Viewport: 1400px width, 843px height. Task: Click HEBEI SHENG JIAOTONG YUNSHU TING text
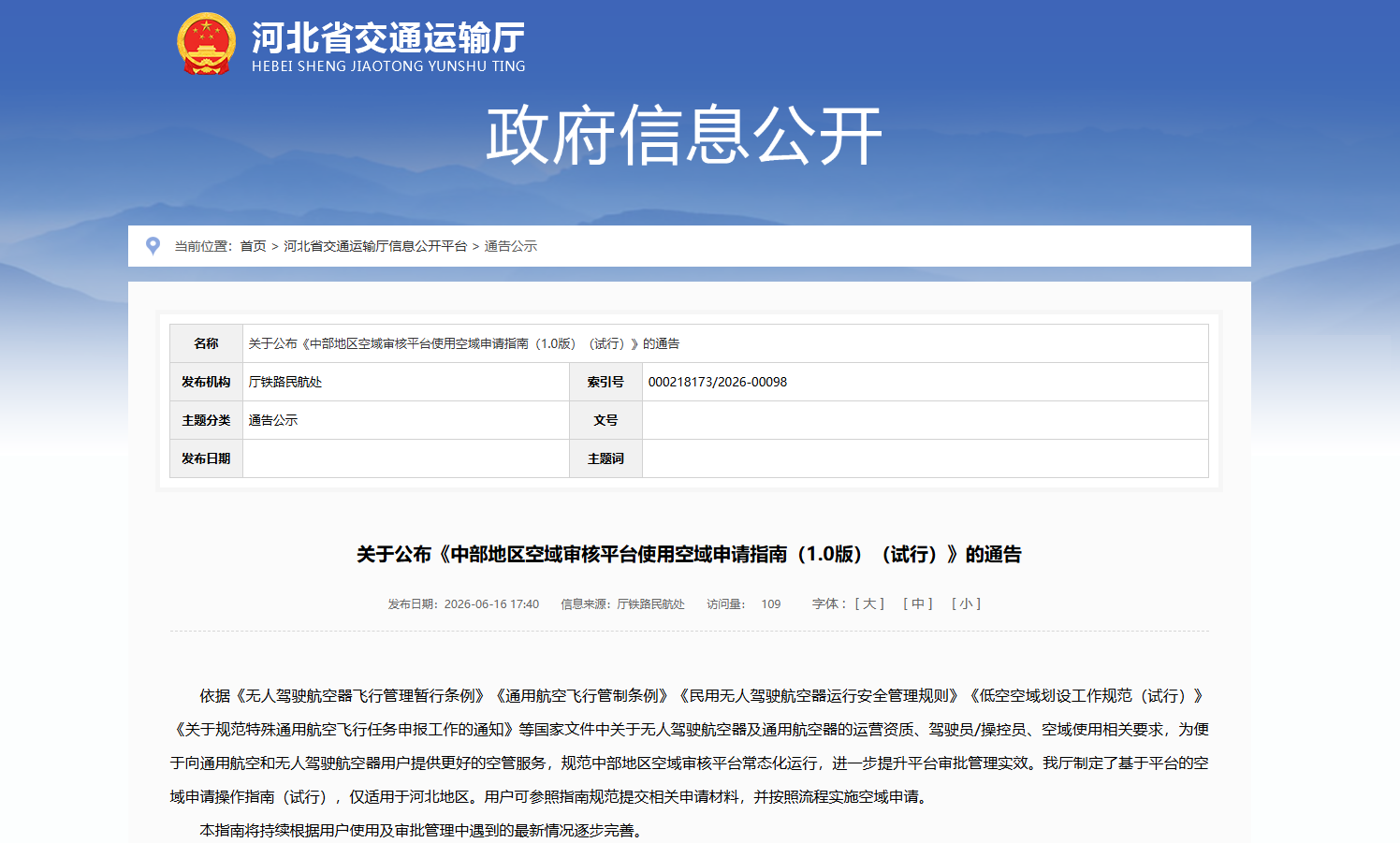pyautogui.click(x=388, y=66)
